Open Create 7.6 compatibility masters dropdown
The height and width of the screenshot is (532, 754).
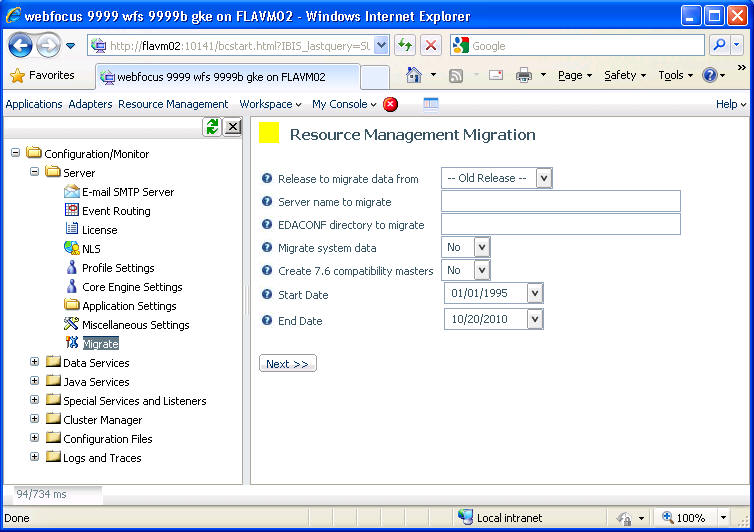tap(481, 270)
